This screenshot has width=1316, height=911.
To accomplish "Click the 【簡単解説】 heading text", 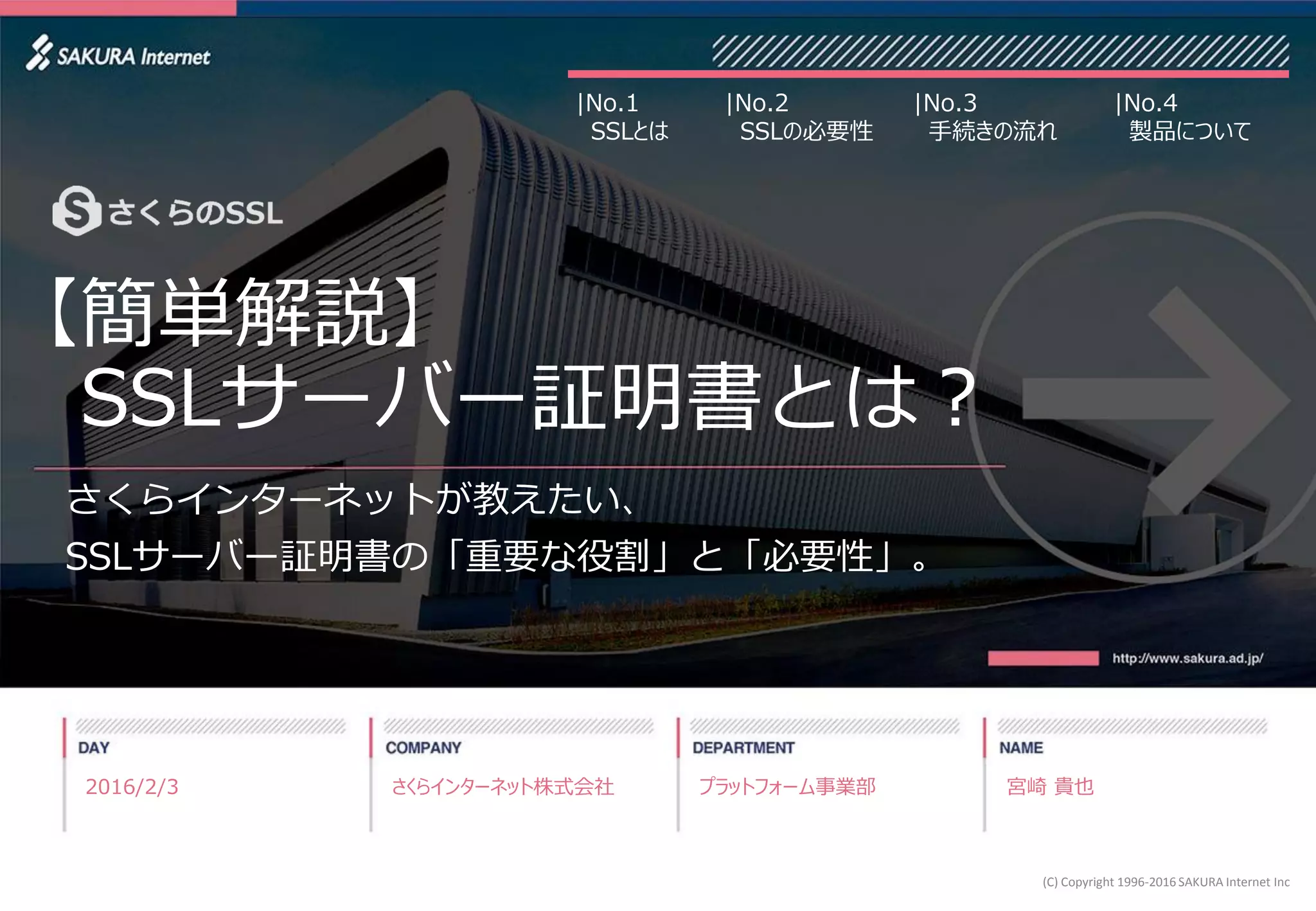I will [x=235, y=313].
